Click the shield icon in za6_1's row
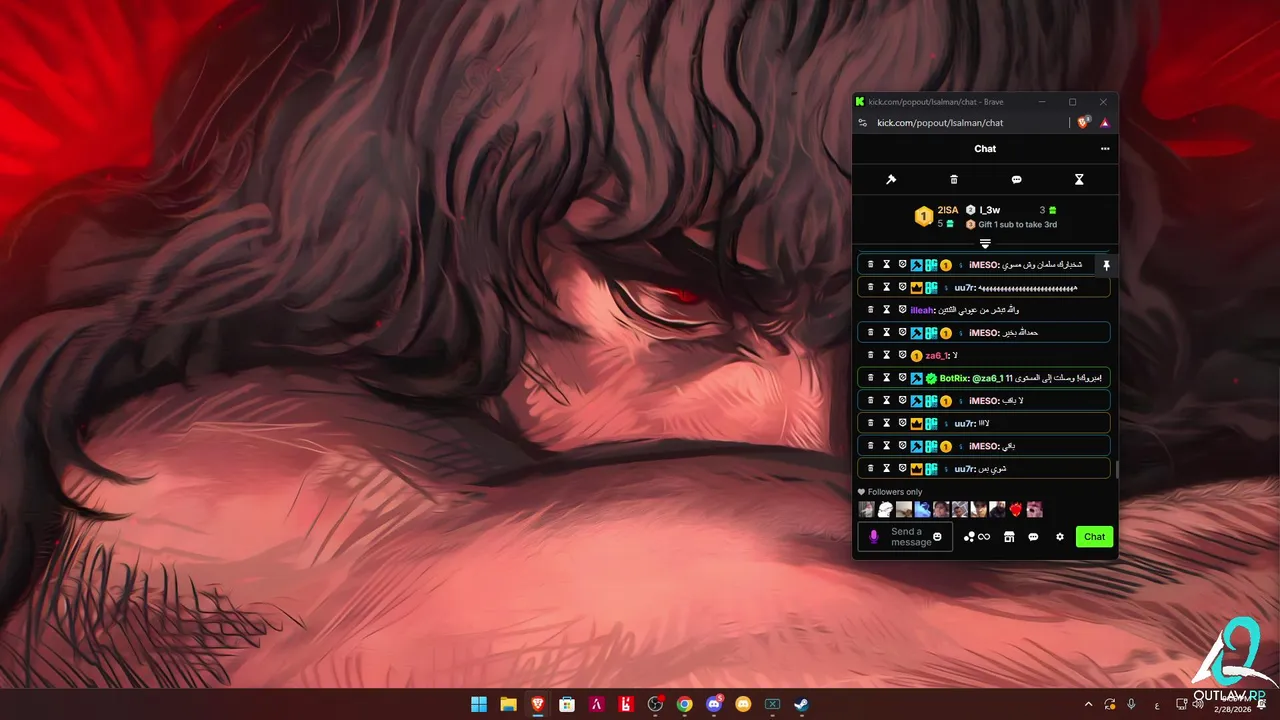Viewport: 1280px width, 720px height. coord(902,355)
